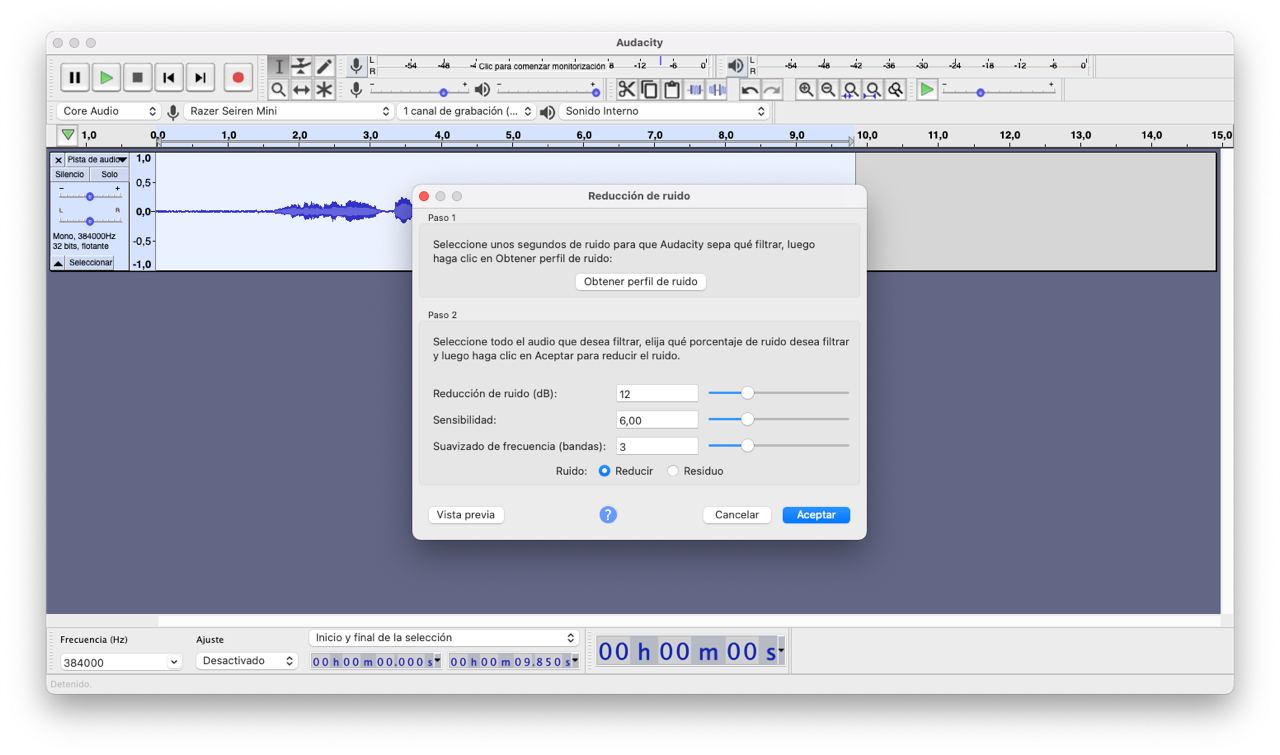Select the Reducir radio button
Image resolution: width=1280 pixels, height=755 pixels.
click(x=604, y=471)
